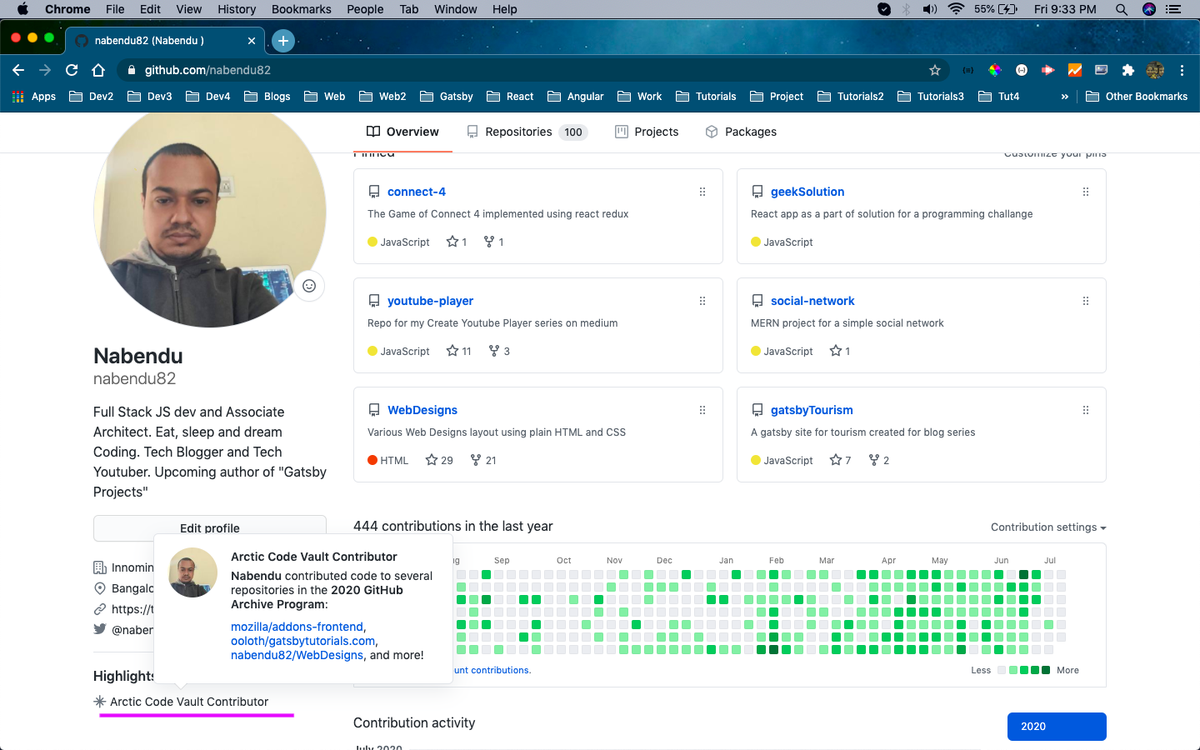This screenshot has height=750, width=1200.
Task: Open a new browser tab
Action: (283, 41)
